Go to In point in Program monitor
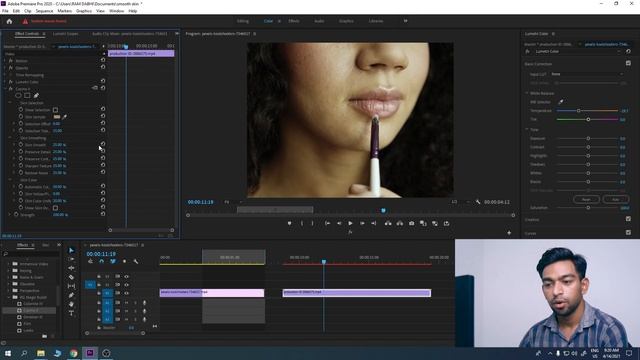Image resolution: width=640 pixels, height=360 pixels. 327,223
